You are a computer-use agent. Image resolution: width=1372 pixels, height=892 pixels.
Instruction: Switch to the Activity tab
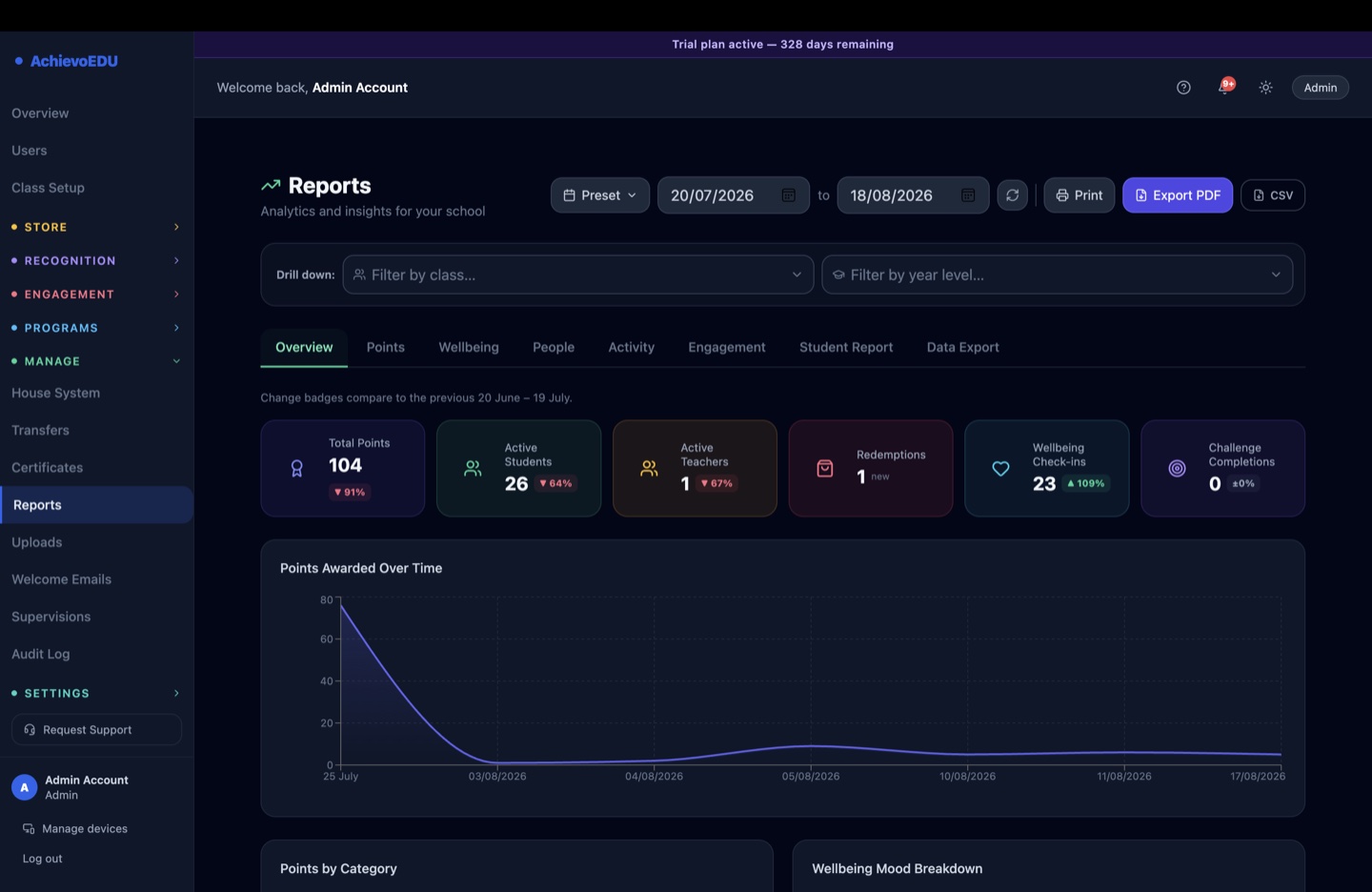tap(632, 347)
